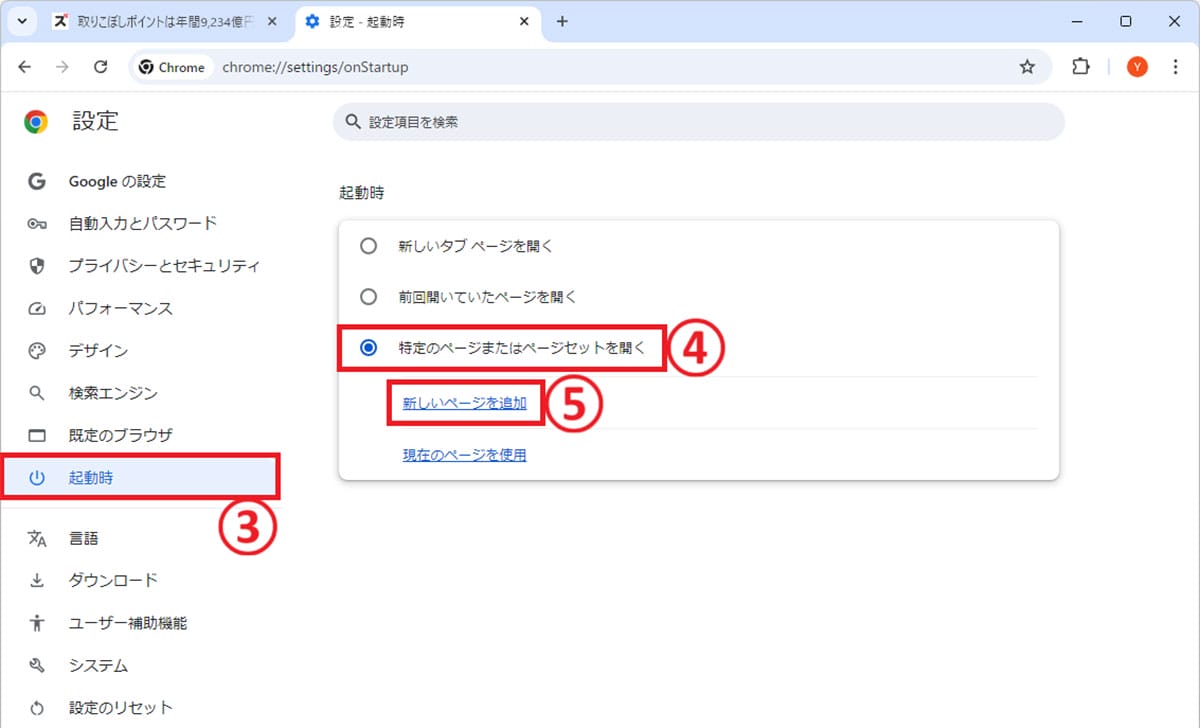Open a new tab with plus icon

(x=562, y=21)
